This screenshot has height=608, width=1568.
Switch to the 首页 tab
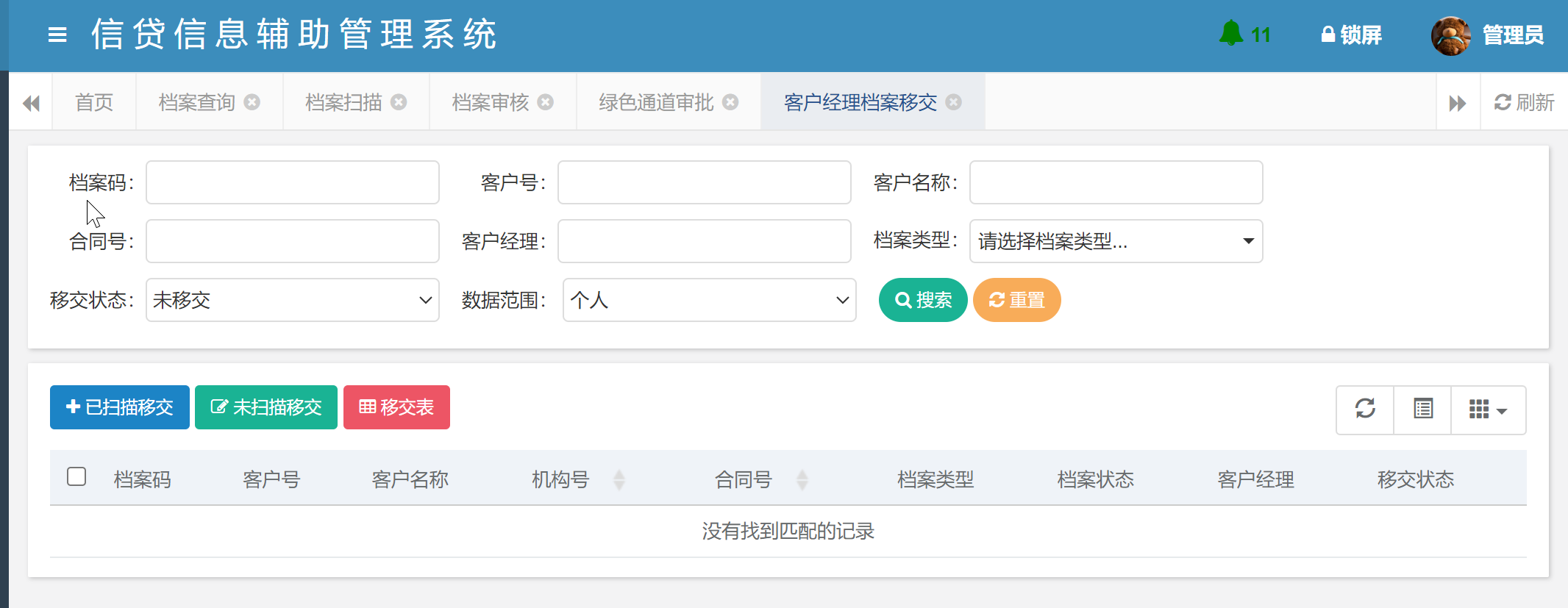click(94, 102)
